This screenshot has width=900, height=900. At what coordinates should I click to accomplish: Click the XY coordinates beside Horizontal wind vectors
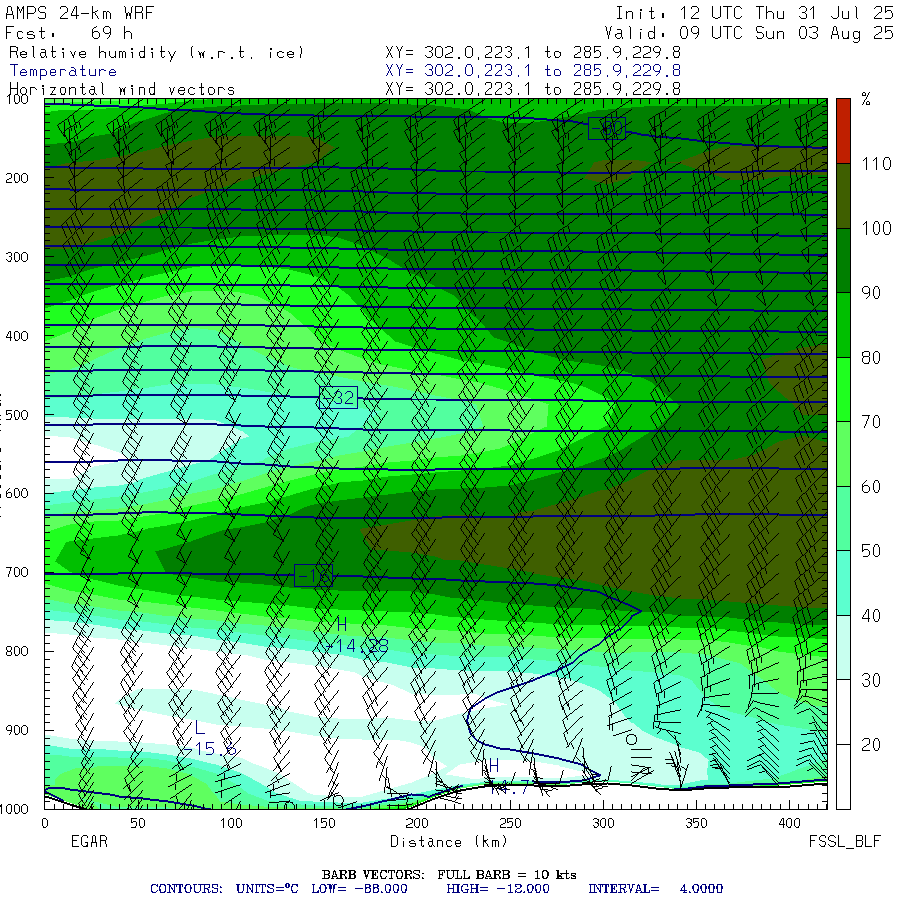coord(533,89)
